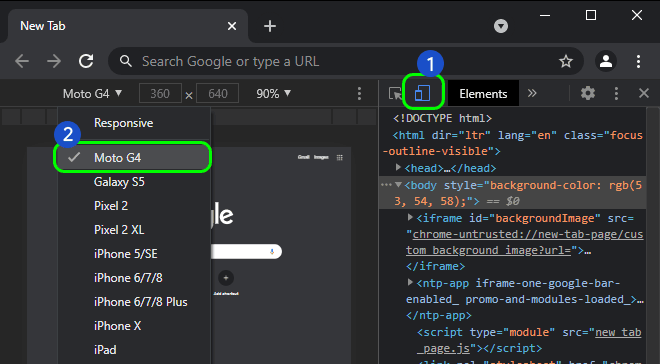Image resolution: width=660 pixels, height=364 pixels.
Task: Maximize the Chrome window
Action: (591, 16)
